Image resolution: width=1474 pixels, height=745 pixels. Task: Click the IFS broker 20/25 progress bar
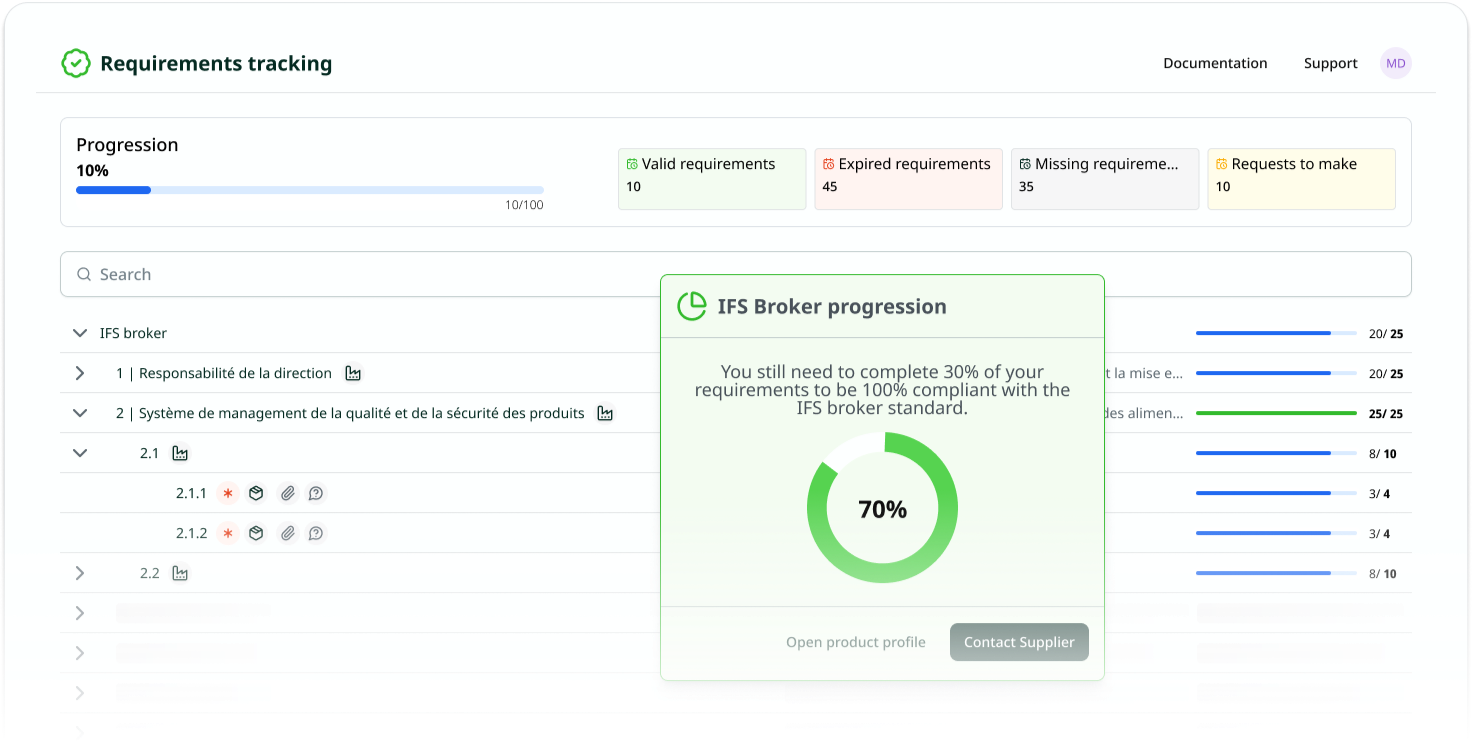1276,333
